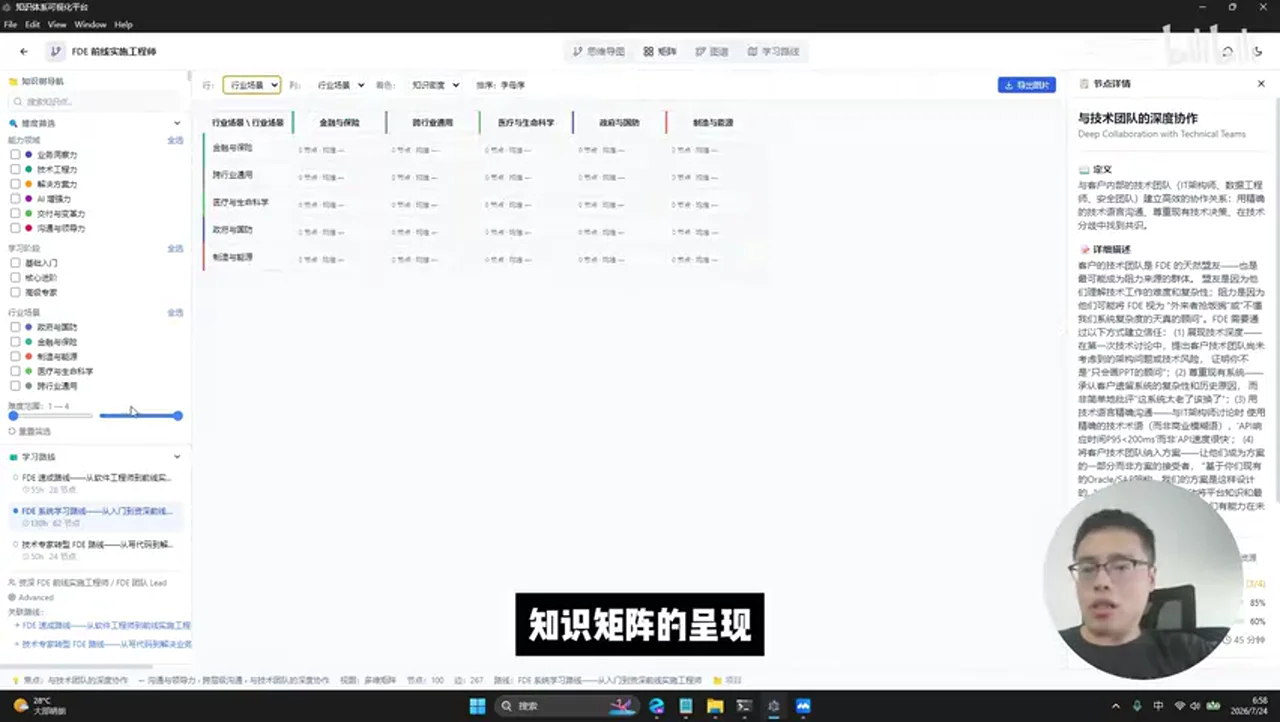
Task: Click 重置筛选 to reset filters
Action: (29, 432)
